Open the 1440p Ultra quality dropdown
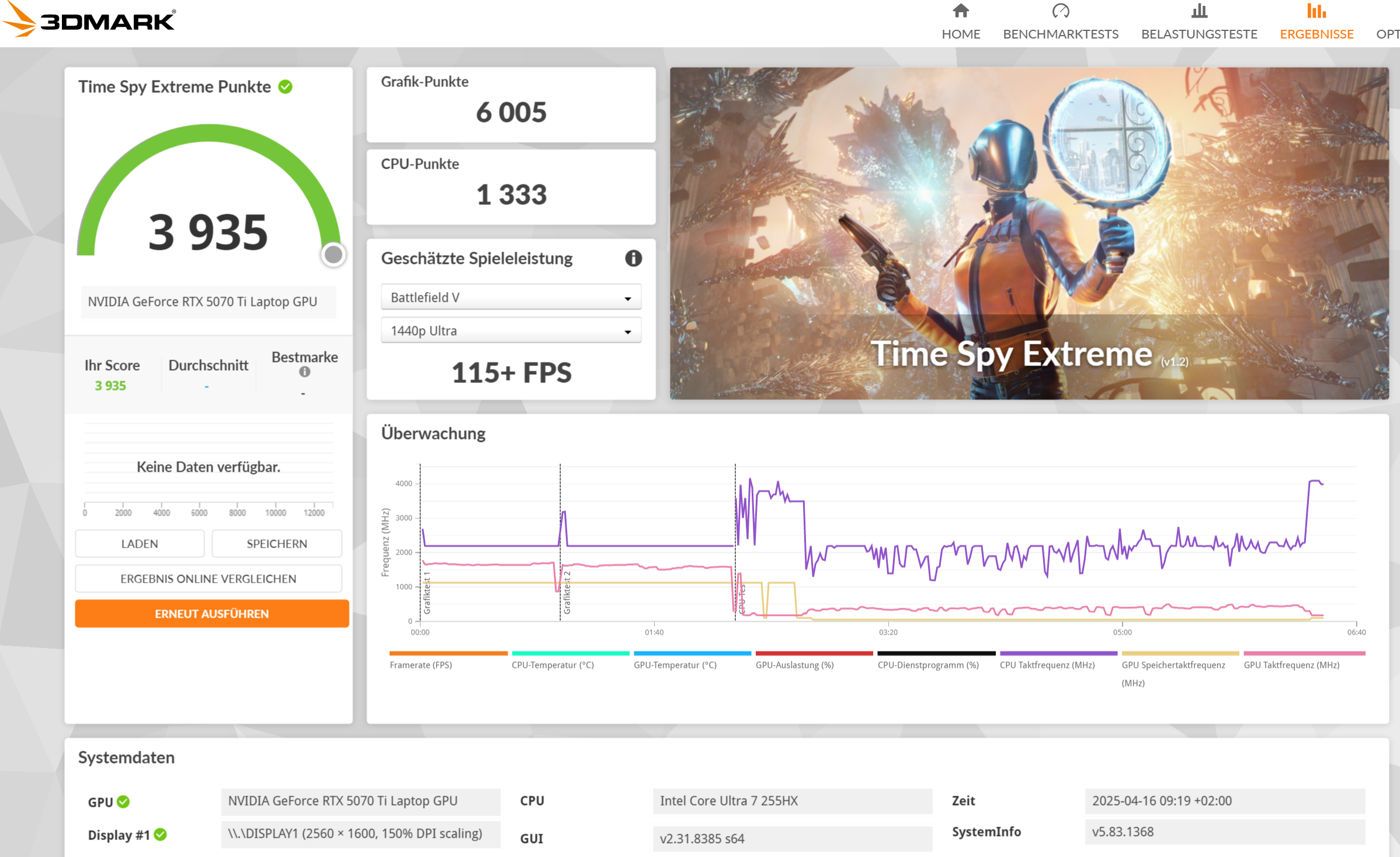The width and height of the screenshot is (1400, 857). (510, 330)
